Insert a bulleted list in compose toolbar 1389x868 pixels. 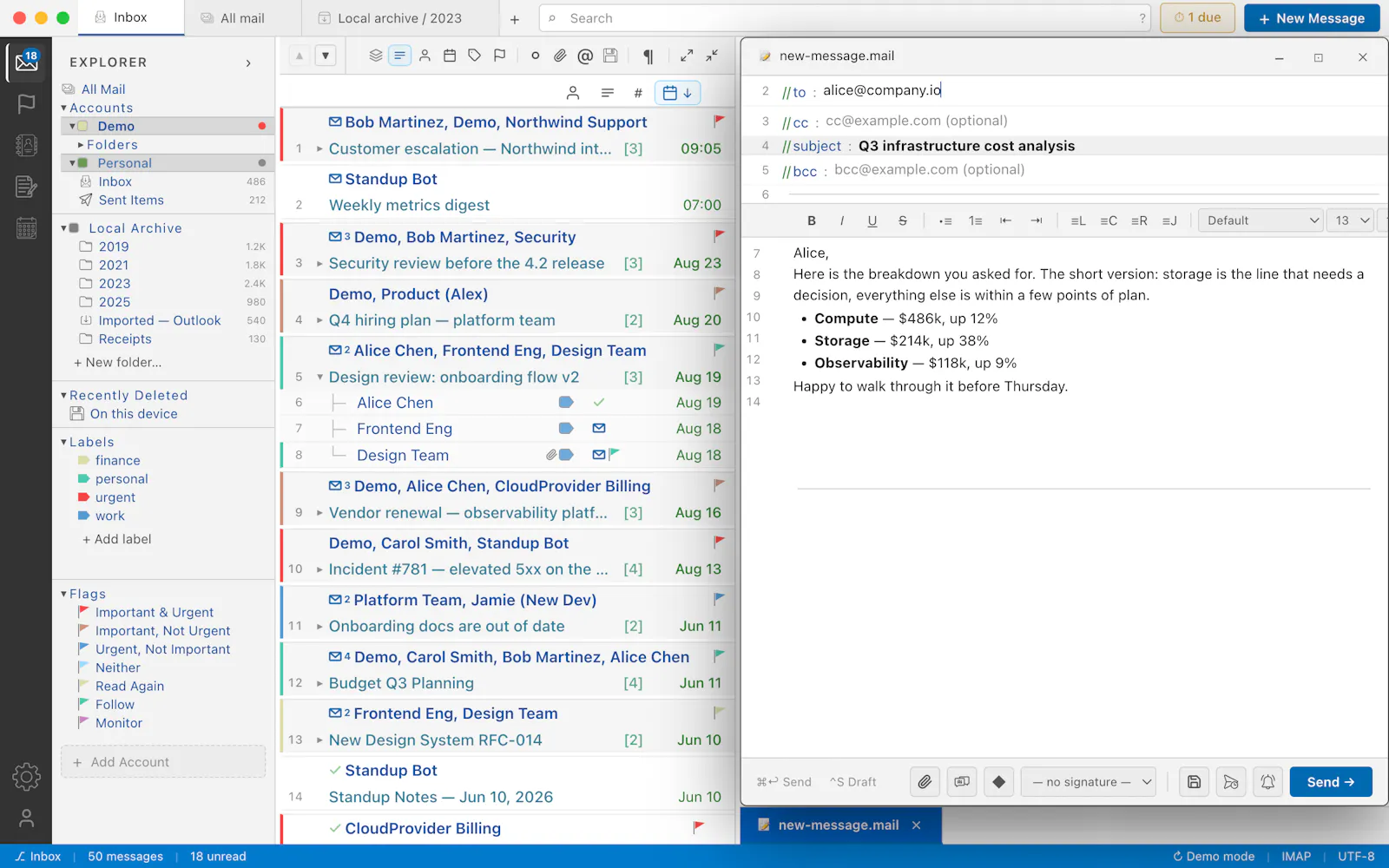tap(945, 220)
